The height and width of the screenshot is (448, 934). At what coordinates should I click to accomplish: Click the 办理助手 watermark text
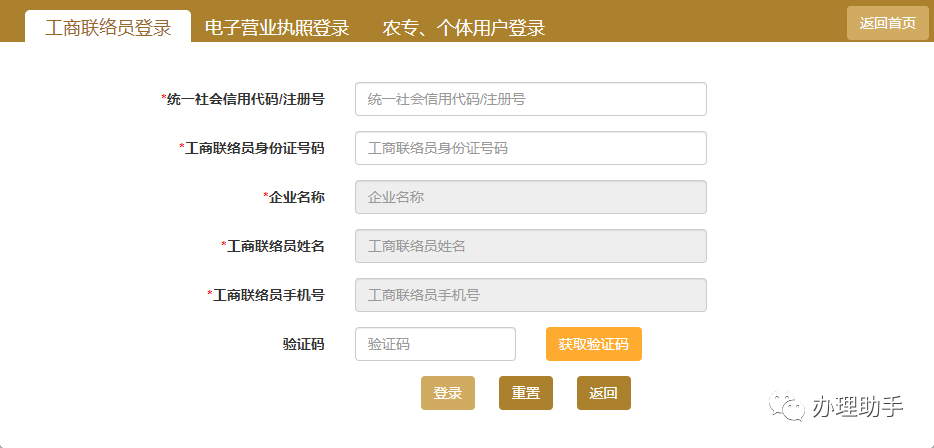[858, 406]
